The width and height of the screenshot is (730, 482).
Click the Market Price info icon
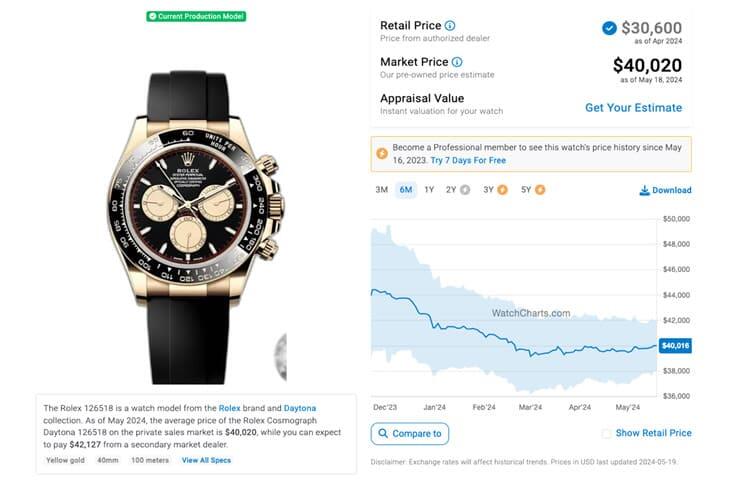click(x=457, y=62)
